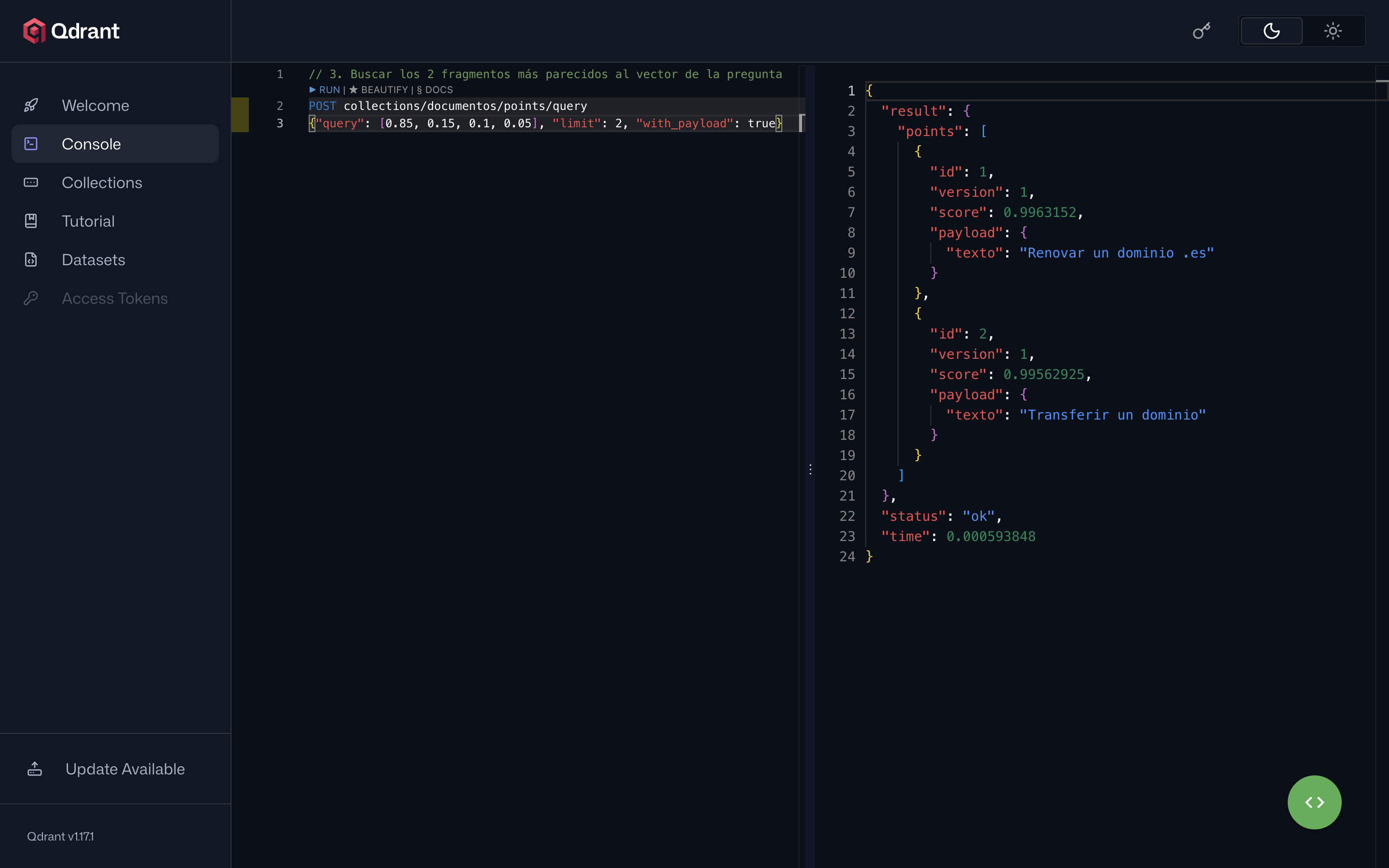Click the panel divider handle dots
Viewport: 1389px width, 868px height.
(810, 470)
